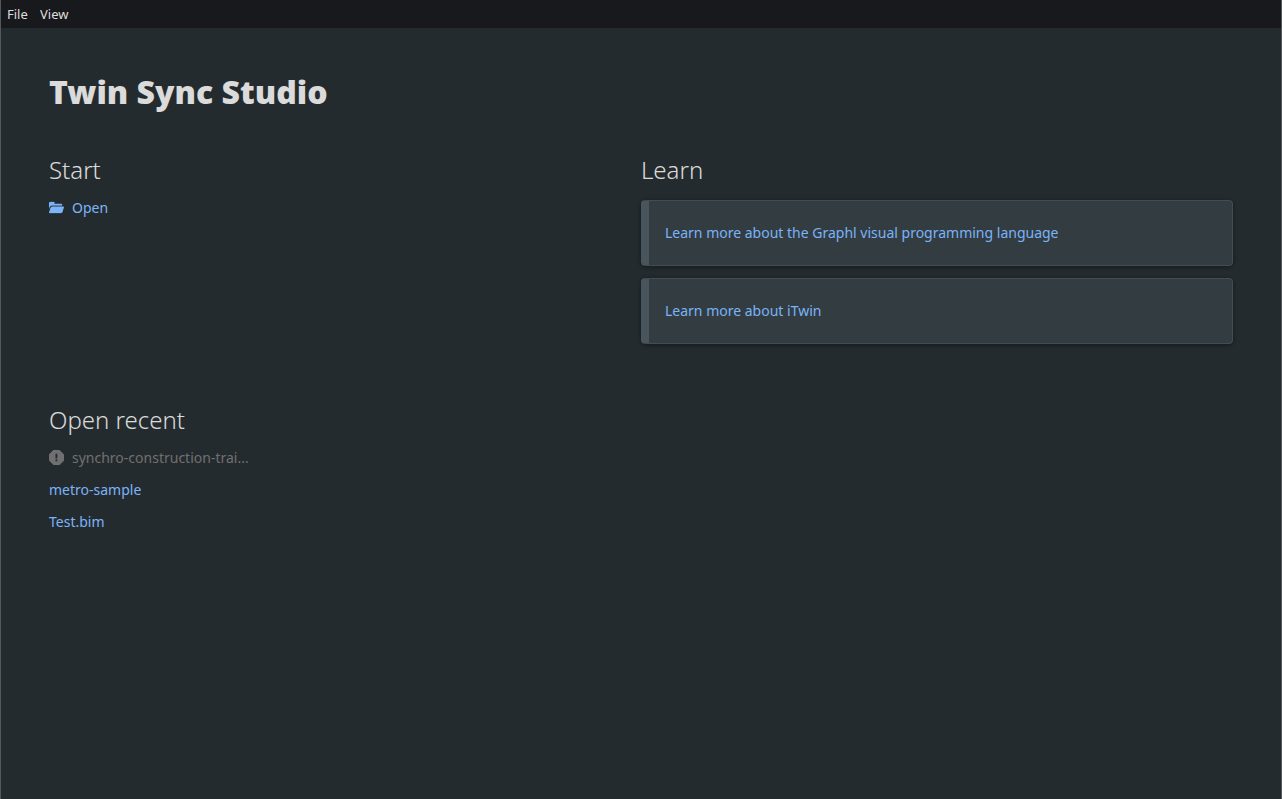Click the warning icon beside synchro-construction-trai…
Screen dimensions: 1282x799
[56, 458]
